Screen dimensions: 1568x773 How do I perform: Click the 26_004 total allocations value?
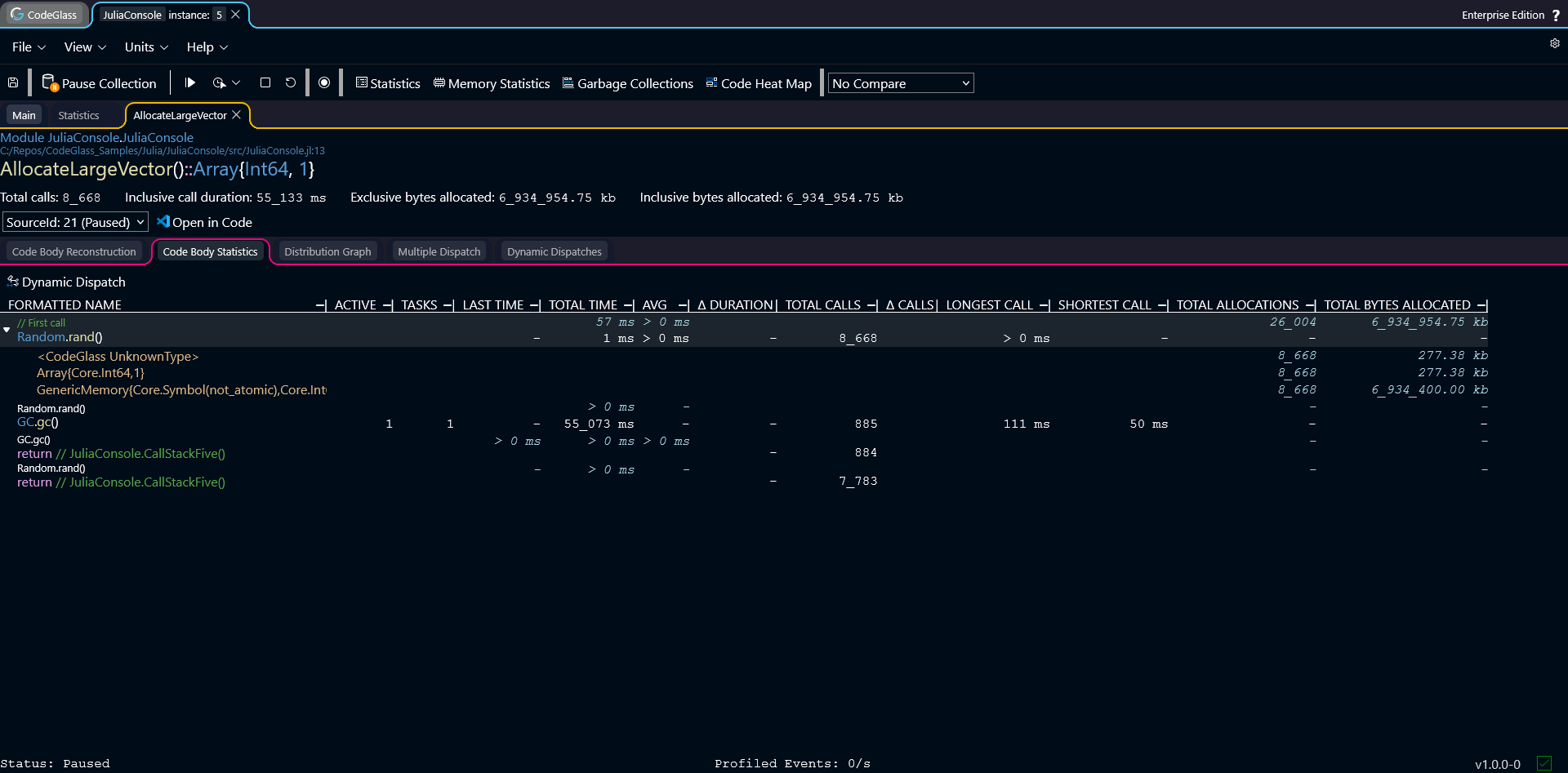[1293, 322]
